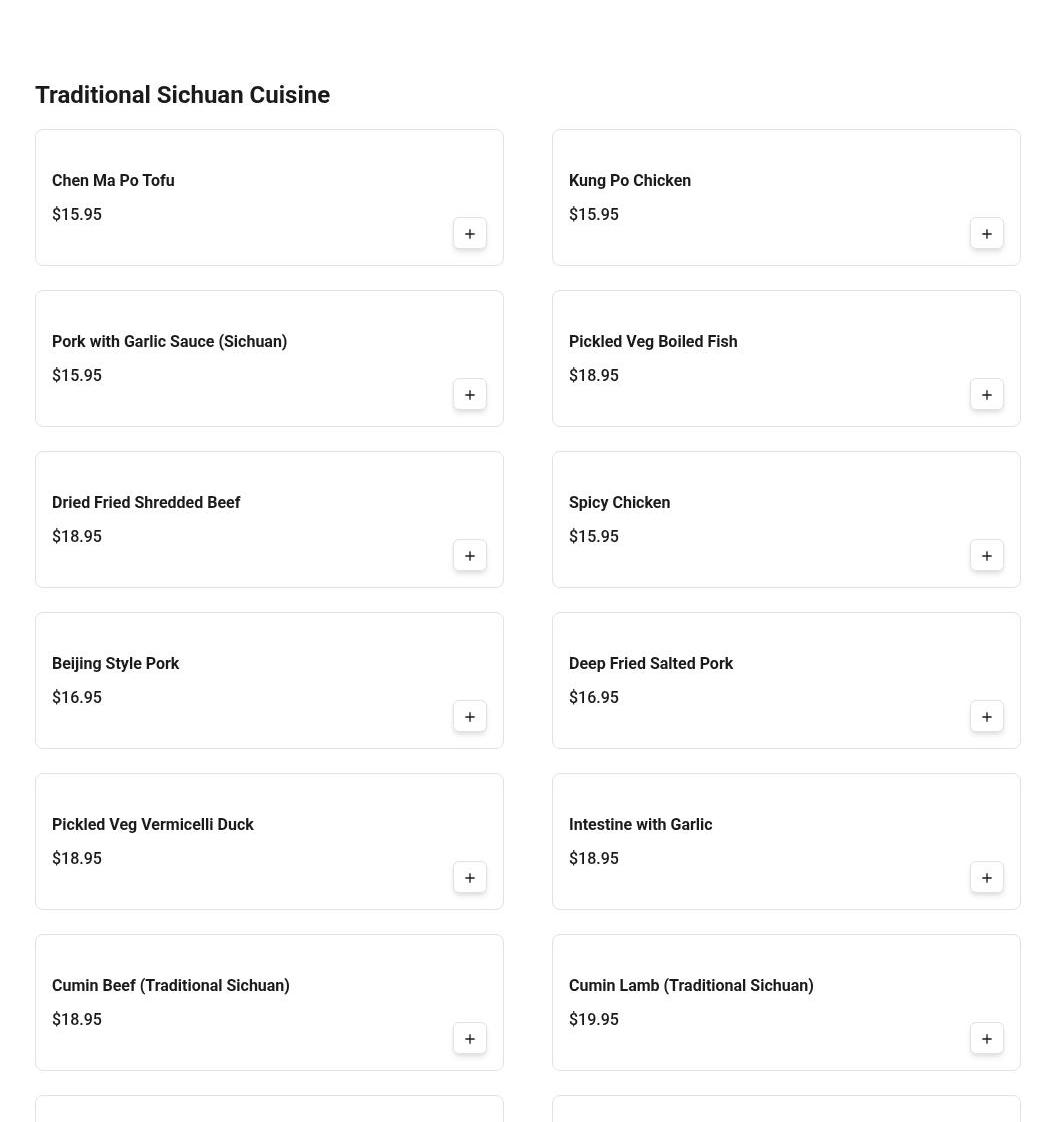
Task: Click the Spicy Chicken item title
Action: click(619, 503)
